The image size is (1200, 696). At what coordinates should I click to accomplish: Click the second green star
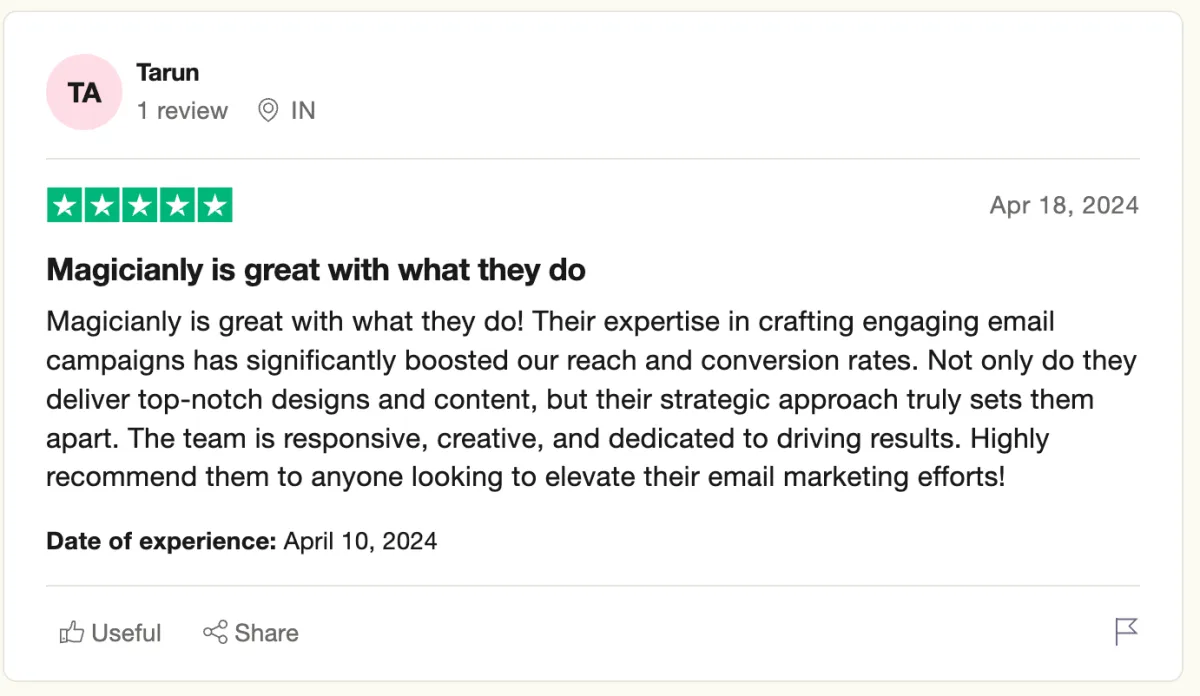click(x=102, y=205)
